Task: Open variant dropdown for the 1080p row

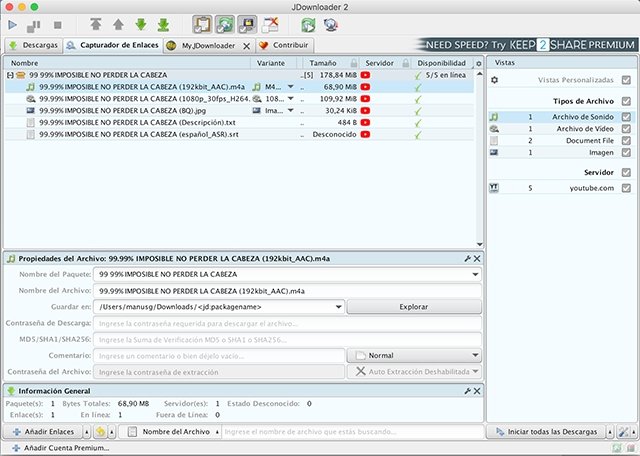Action: 291,99
